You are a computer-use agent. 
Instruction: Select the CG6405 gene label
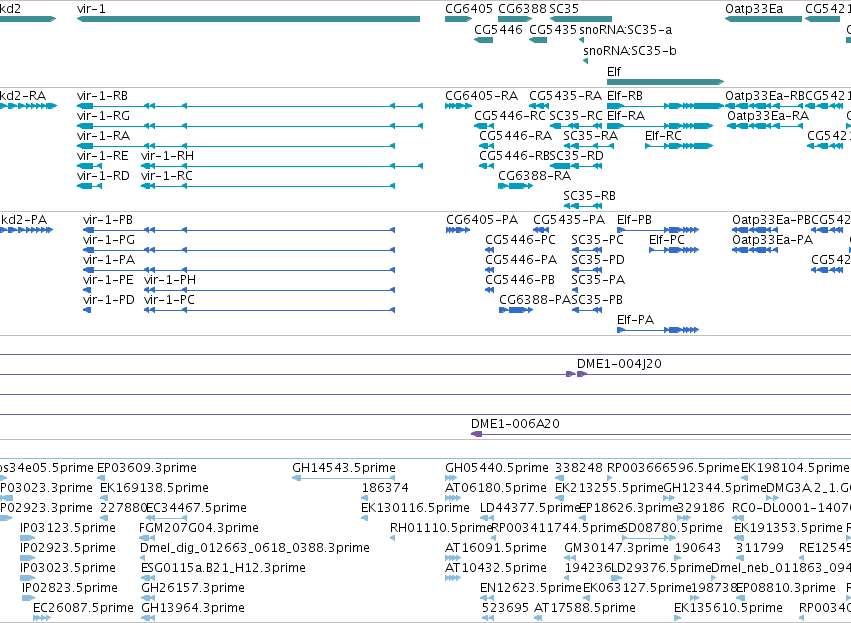click(469, 9)
